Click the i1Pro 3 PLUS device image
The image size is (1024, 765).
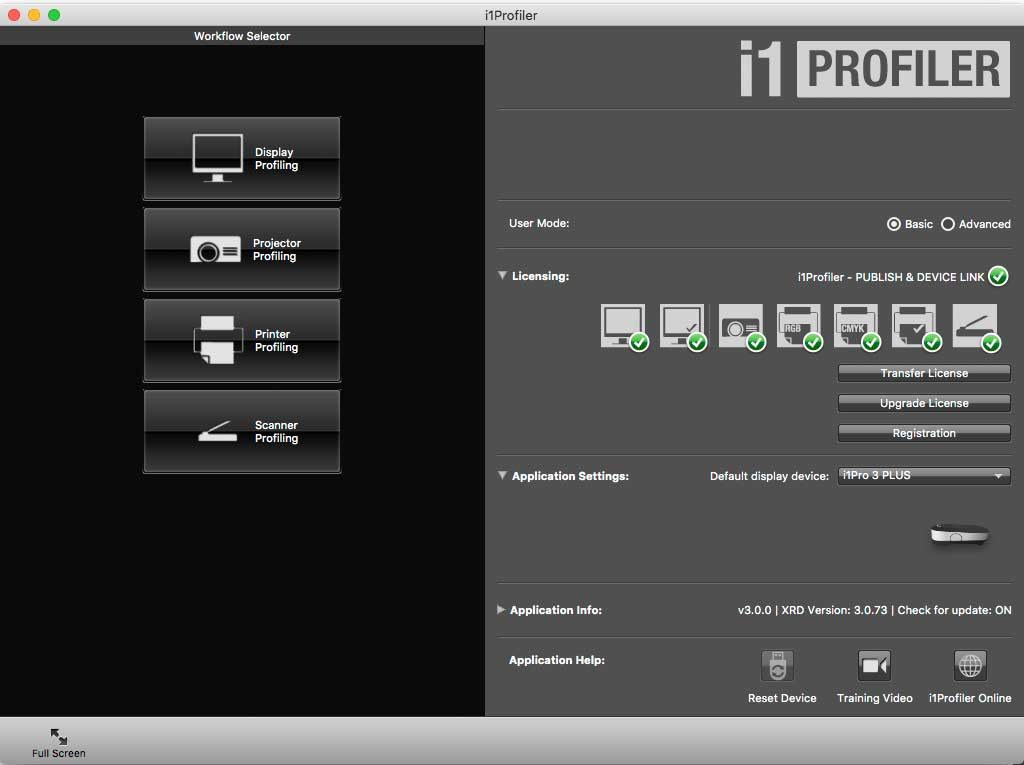click(x=959, y=534)
